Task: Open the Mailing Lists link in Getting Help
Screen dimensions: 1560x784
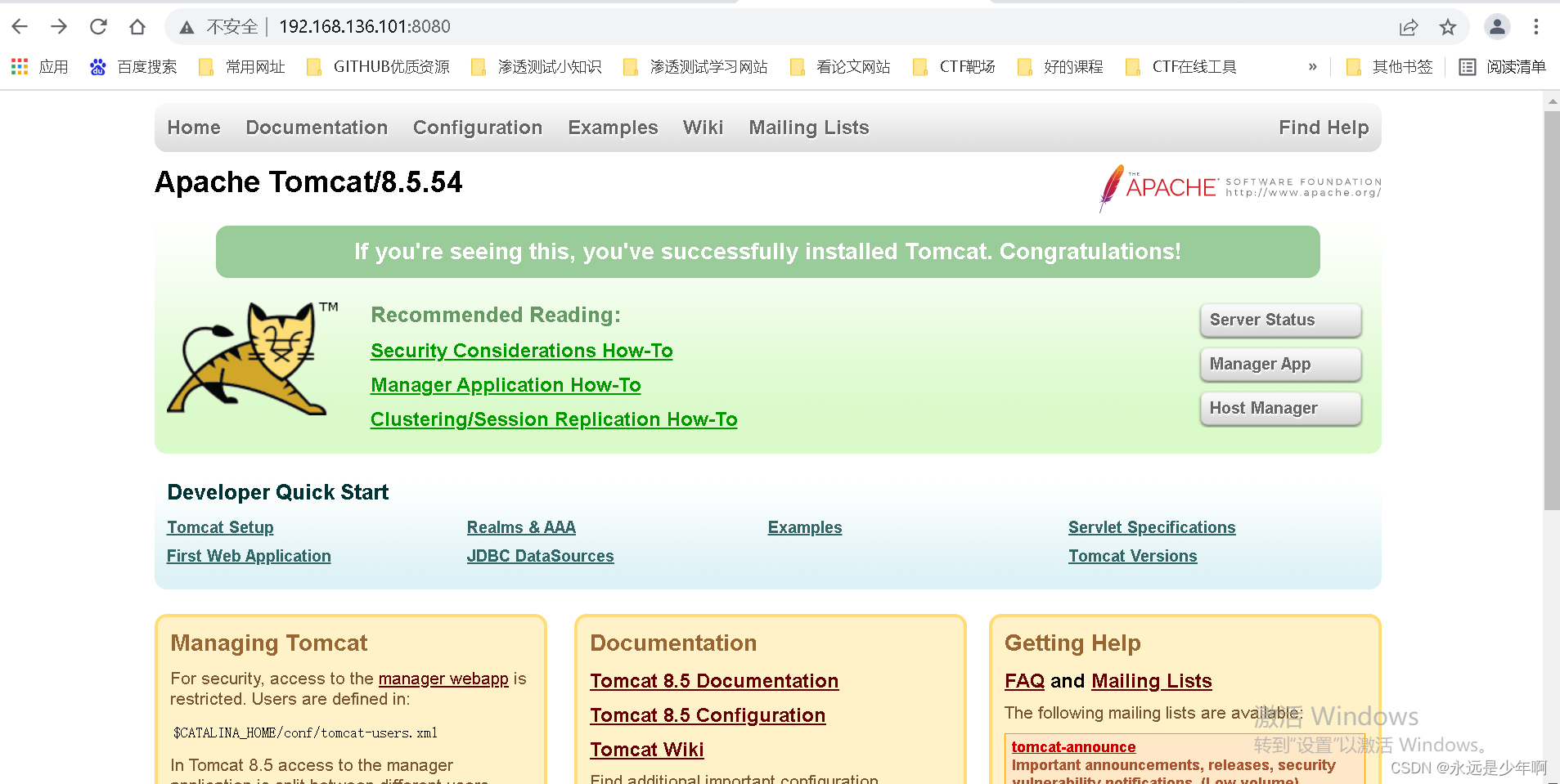Action: [1152, 681]
